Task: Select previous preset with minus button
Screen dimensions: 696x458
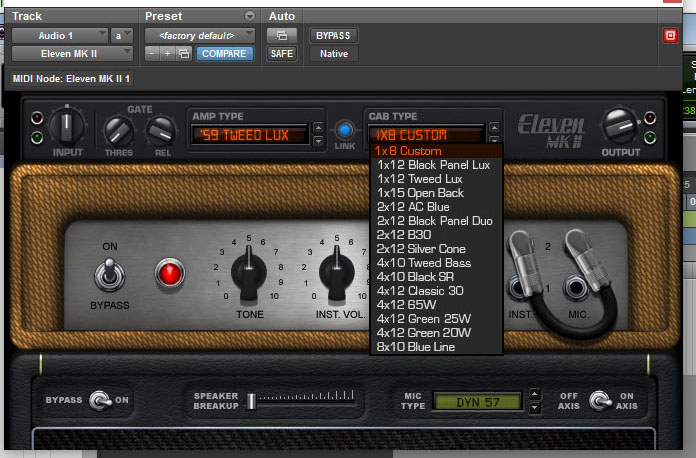Action: pyautogui.click(x=152, y=54)
